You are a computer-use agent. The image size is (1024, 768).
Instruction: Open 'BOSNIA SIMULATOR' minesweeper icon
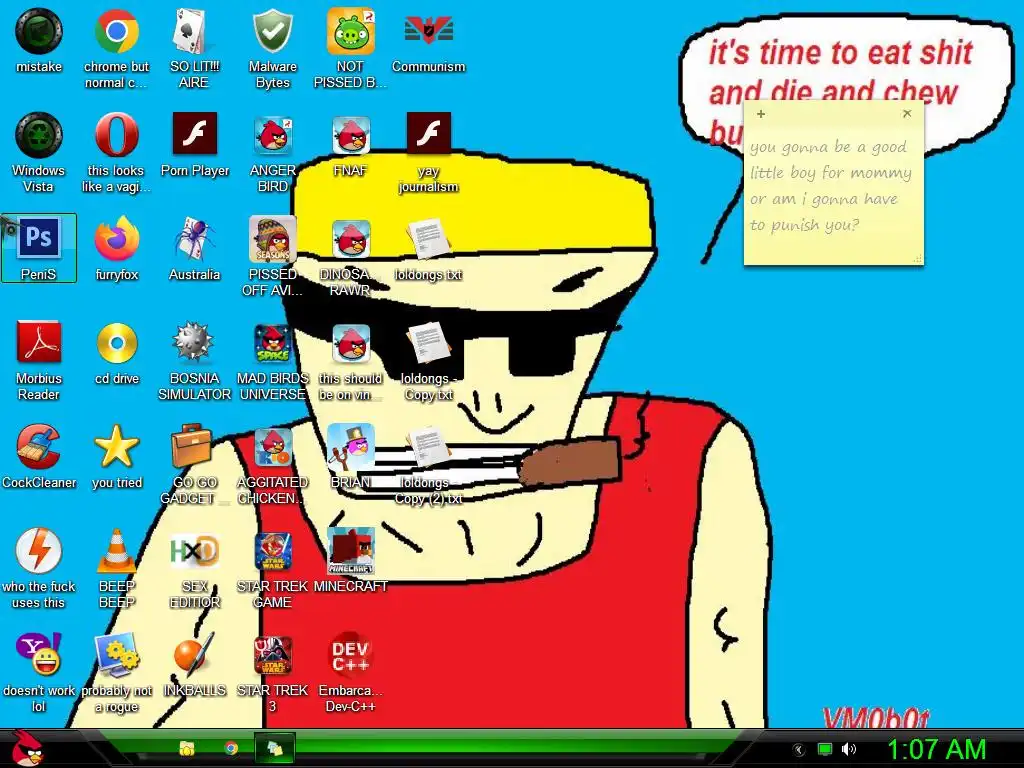click(x=194, y=360)
